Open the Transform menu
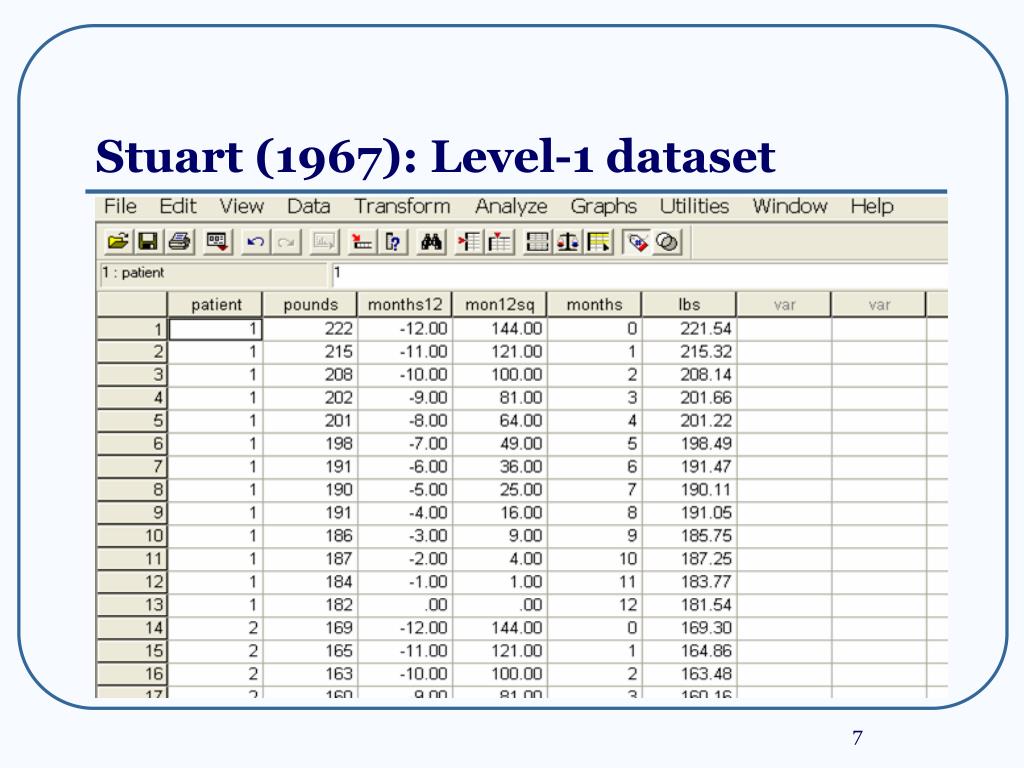This screenshot has height=768, width=1024. point(402,206)
